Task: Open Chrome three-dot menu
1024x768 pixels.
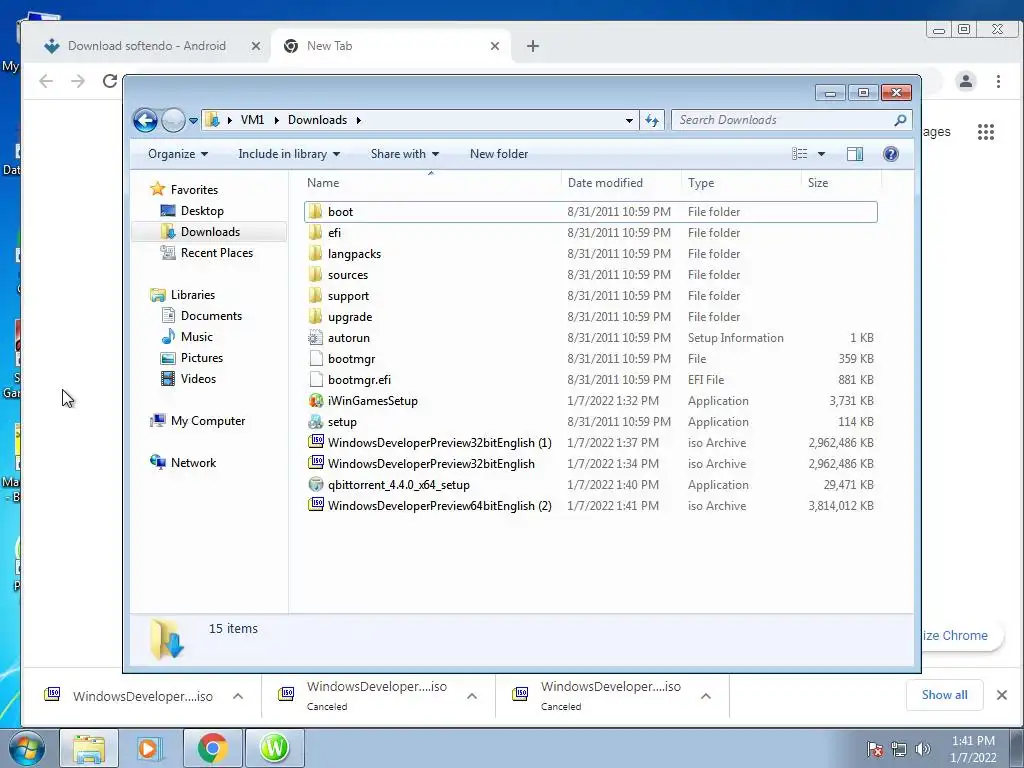Action: click(998, 81)
